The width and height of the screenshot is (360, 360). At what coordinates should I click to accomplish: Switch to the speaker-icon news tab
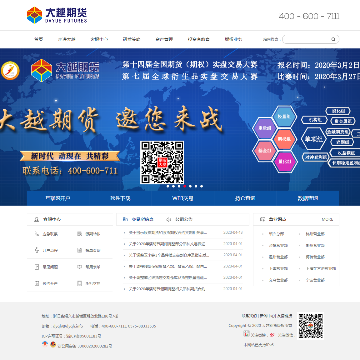pos(169,219)
